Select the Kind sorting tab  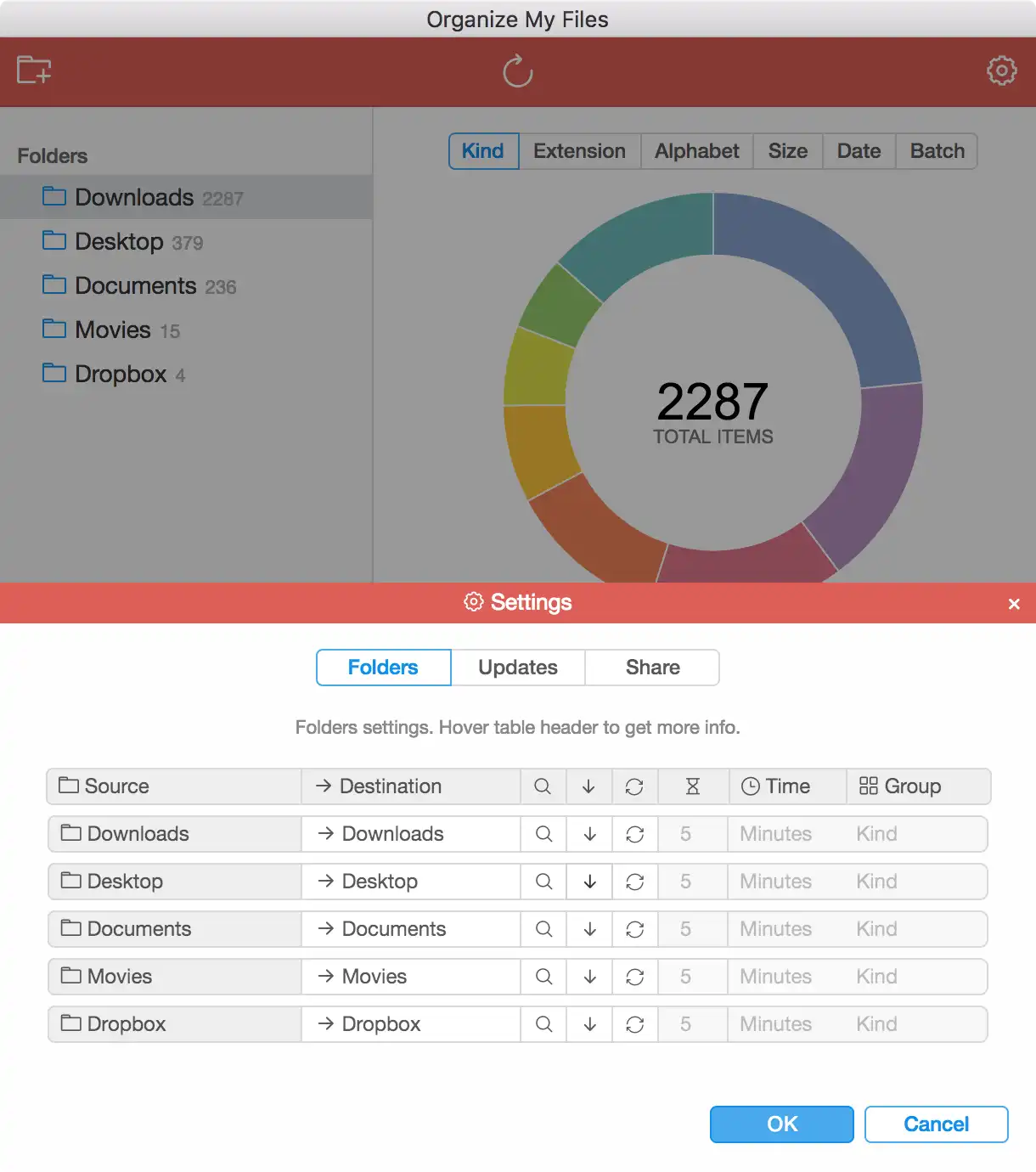(x=483, y=151)
